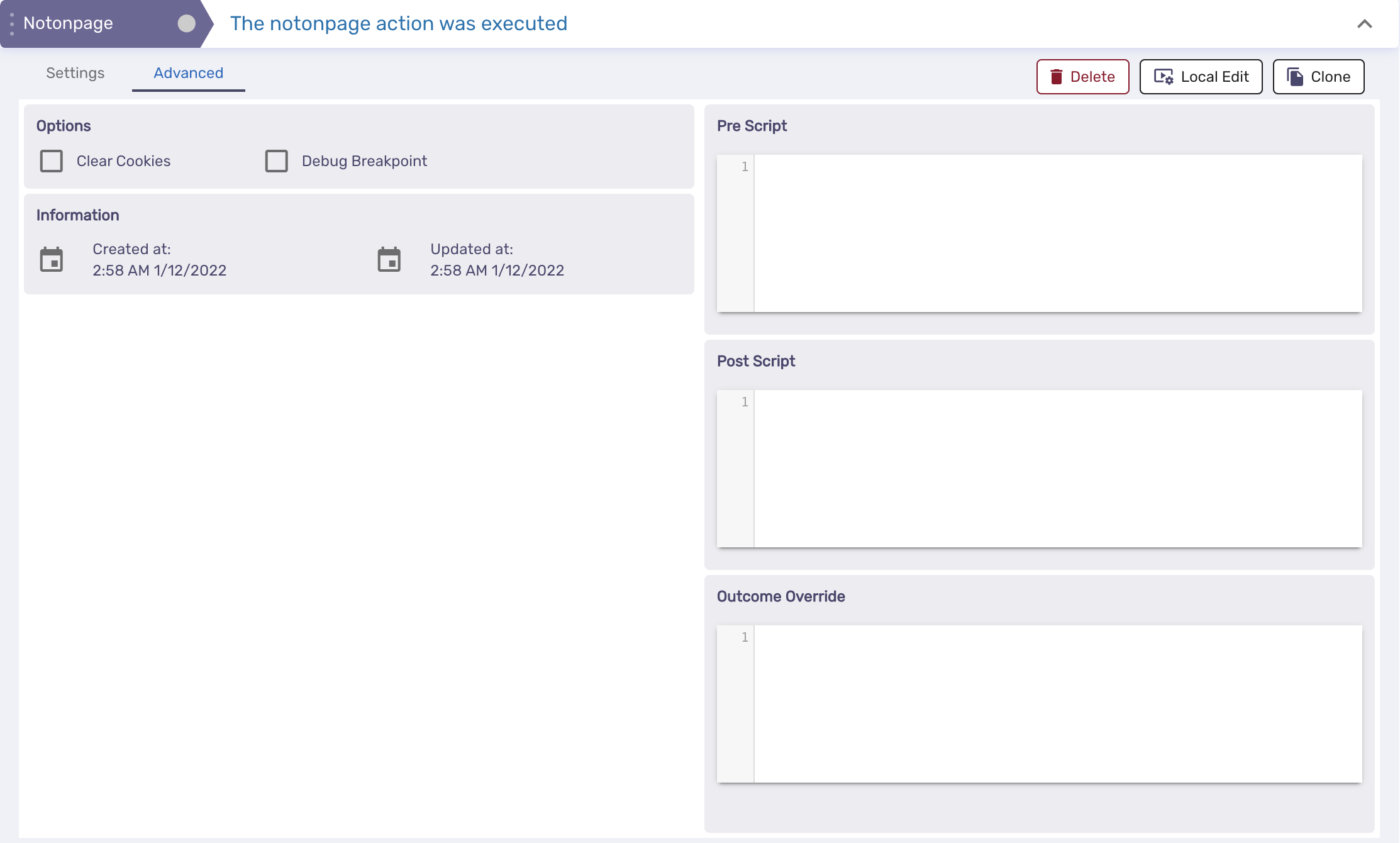Enable the Clear Cookies checkbox
Image resolution: width=1400 pixels, height=843 pixels.
52,161
